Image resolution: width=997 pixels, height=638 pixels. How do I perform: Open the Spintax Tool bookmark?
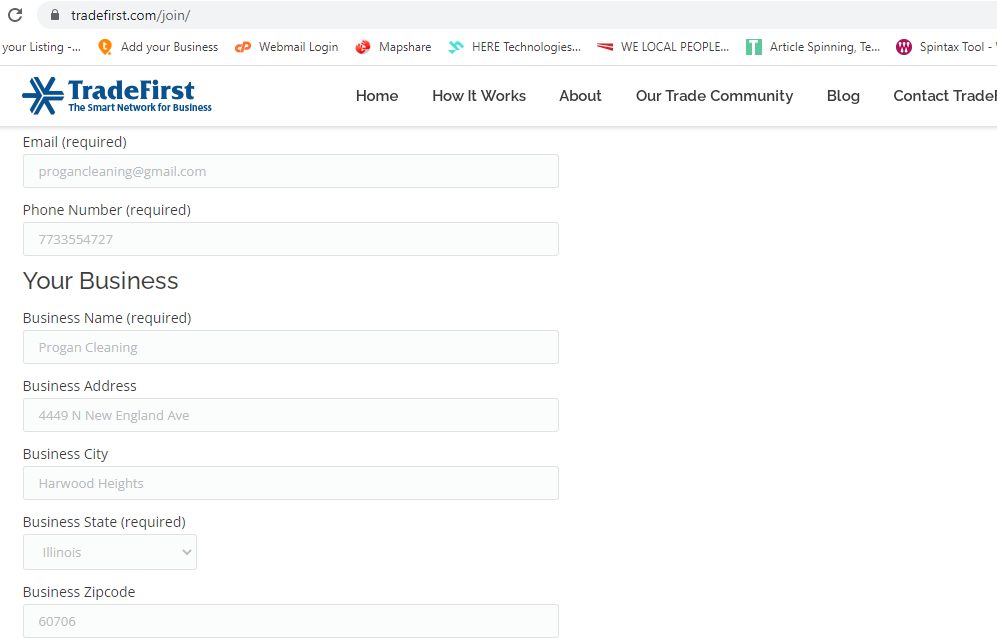(x=946, y=47)
